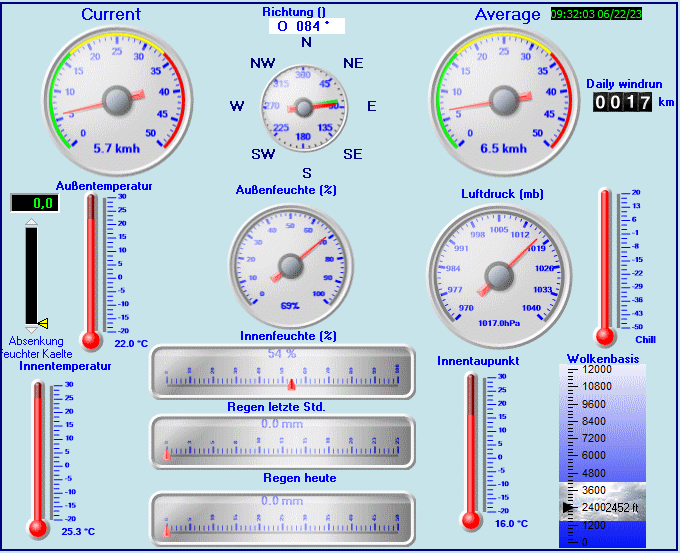The width and height of the screenshot is (680, 553).
Task: Click the red pointer on Regen heute gauge
Action: pyautogui.click(x=166, y=532)
